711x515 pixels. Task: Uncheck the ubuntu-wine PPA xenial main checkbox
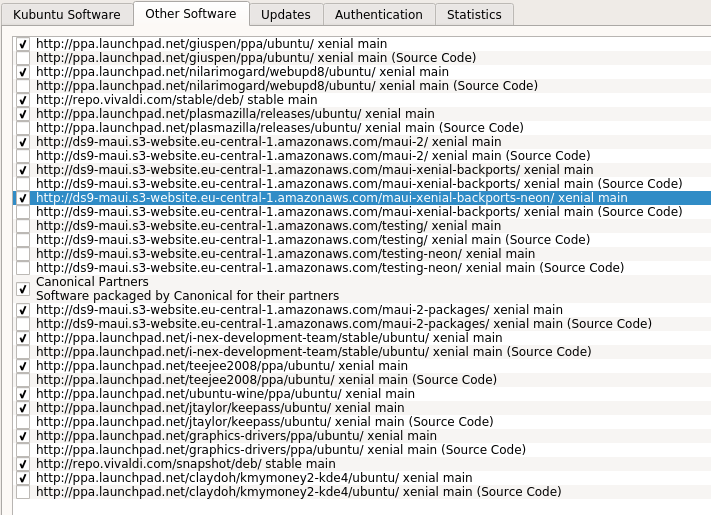23,394
